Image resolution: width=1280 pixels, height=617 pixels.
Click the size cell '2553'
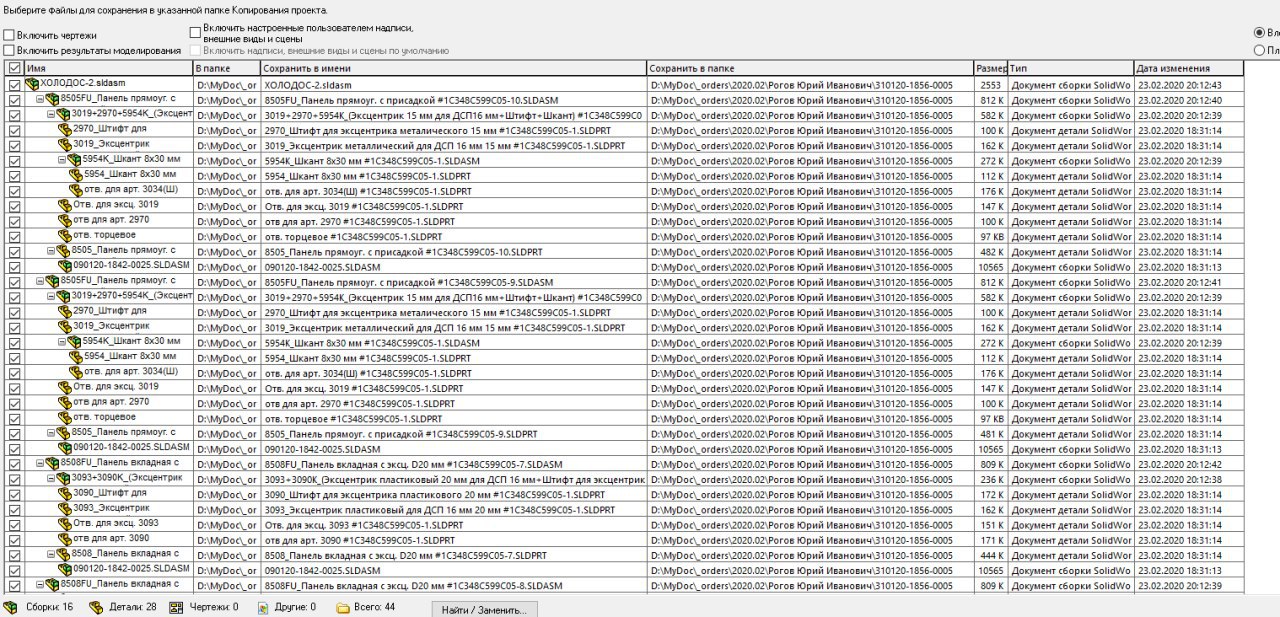point(991,85)
